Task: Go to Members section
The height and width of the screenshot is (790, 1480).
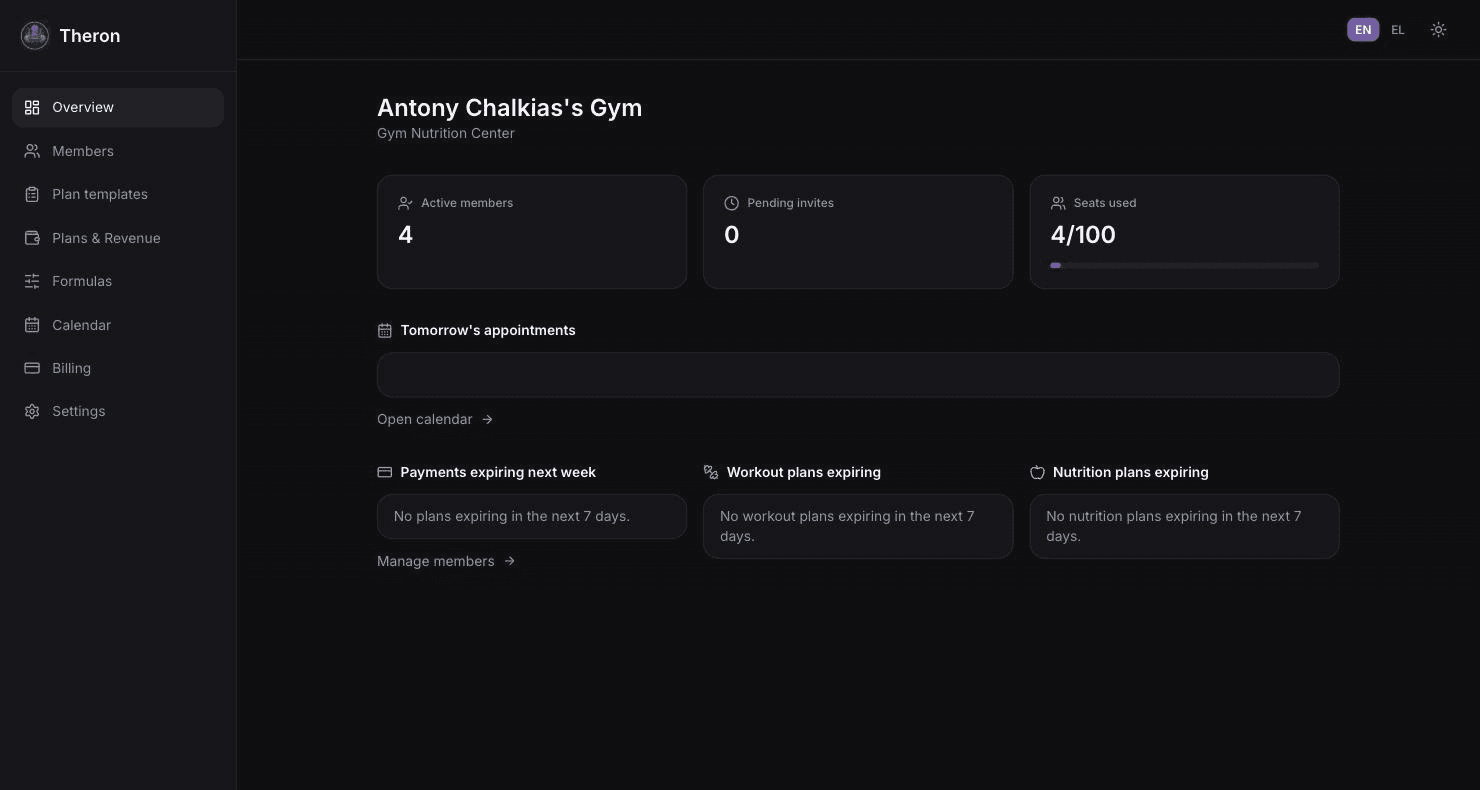Action: (118, 151)
